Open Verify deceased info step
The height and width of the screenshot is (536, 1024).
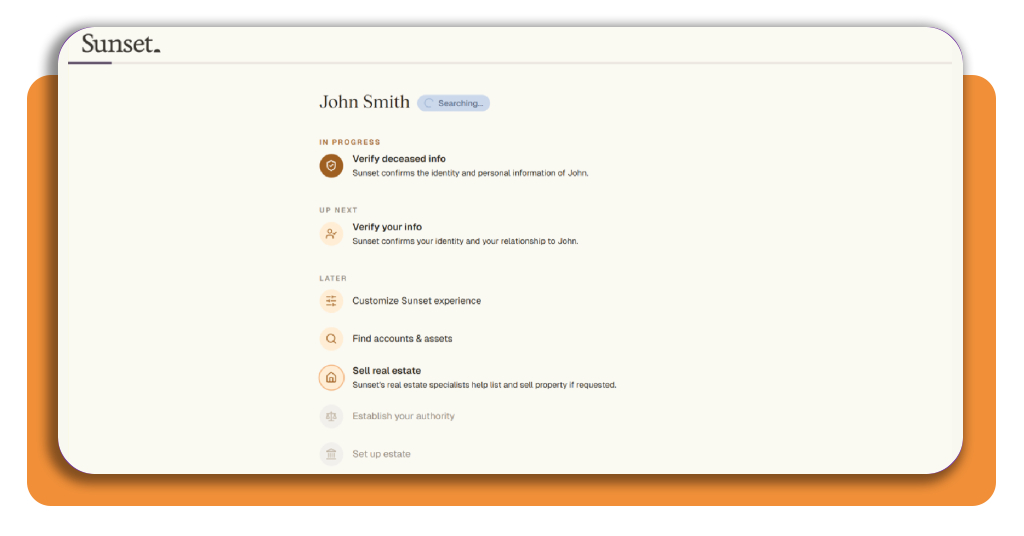point(399,159)
